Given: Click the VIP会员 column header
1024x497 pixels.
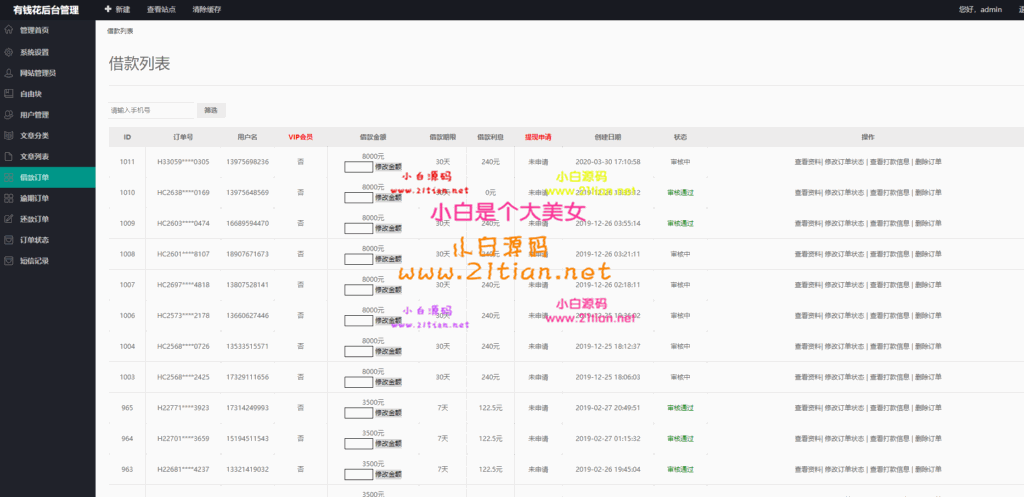Looking at the screenshot, I should click(300, 137).
